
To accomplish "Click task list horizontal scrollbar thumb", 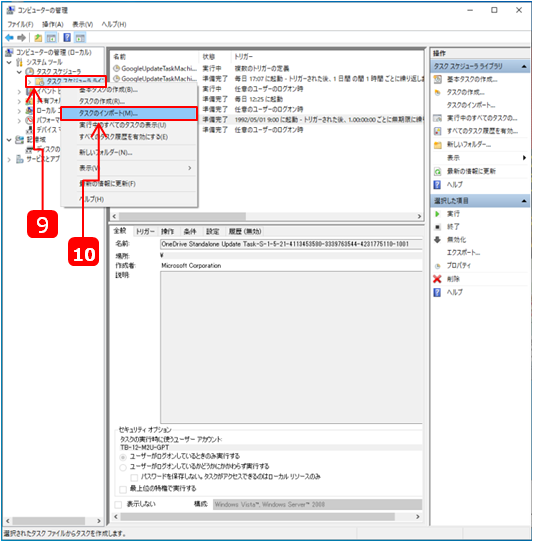I will [x=182, y=216].
